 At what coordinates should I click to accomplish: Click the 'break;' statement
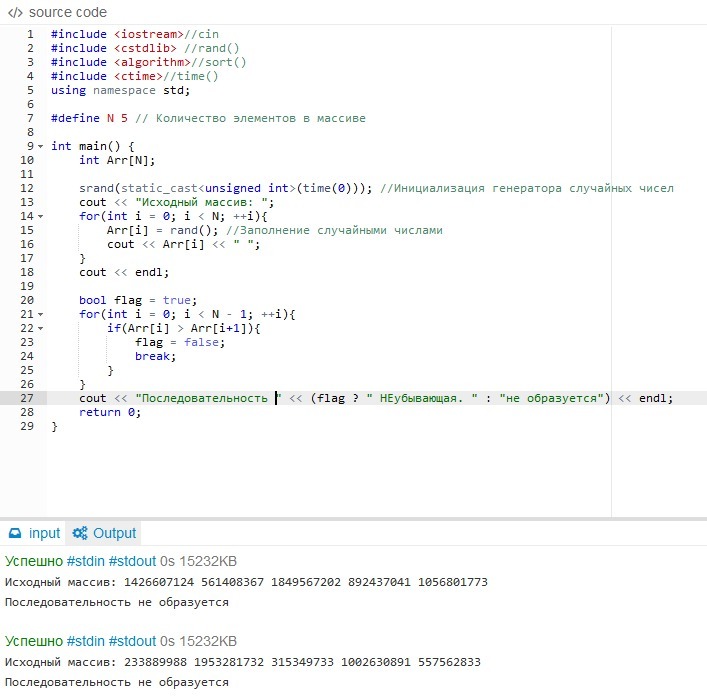tap(156, 356)
